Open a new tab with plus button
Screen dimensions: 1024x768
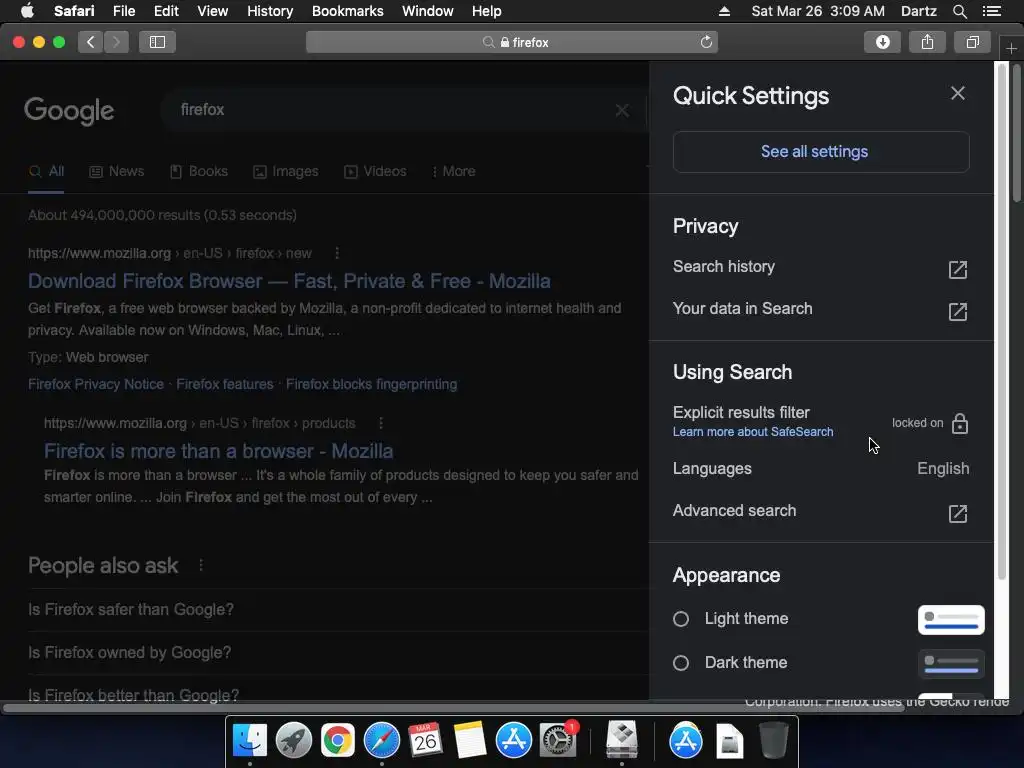coord(1011,48)
